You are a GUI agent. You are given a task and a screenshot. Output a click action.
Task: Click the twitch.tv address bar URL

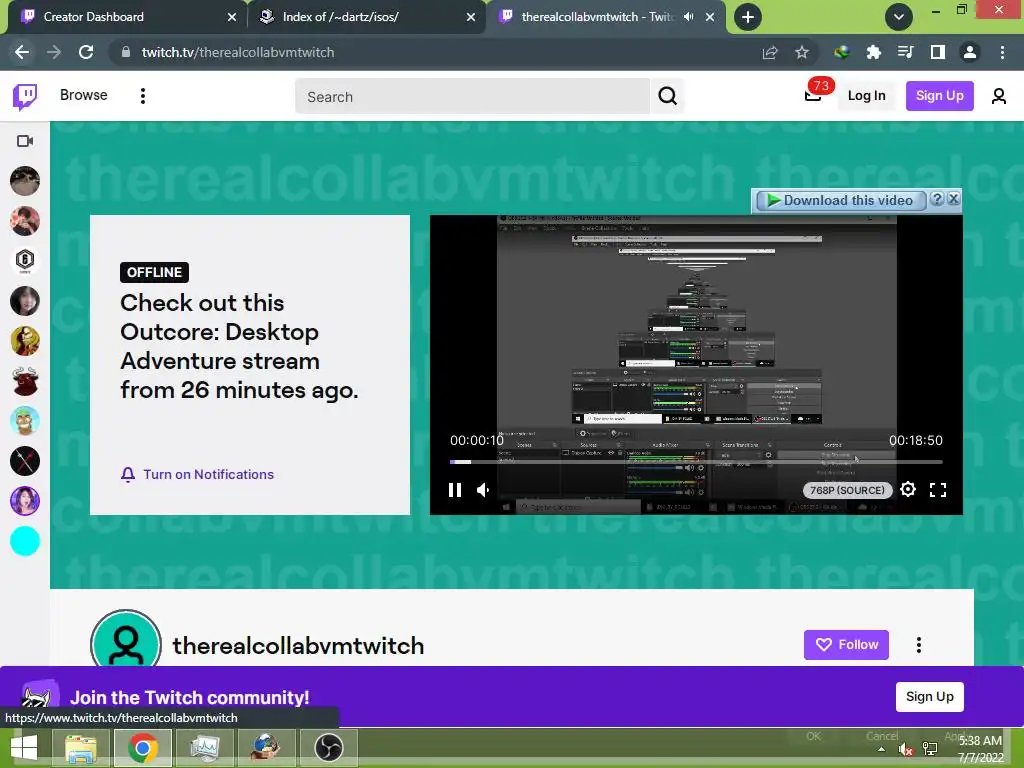click(x=238, y=52)
